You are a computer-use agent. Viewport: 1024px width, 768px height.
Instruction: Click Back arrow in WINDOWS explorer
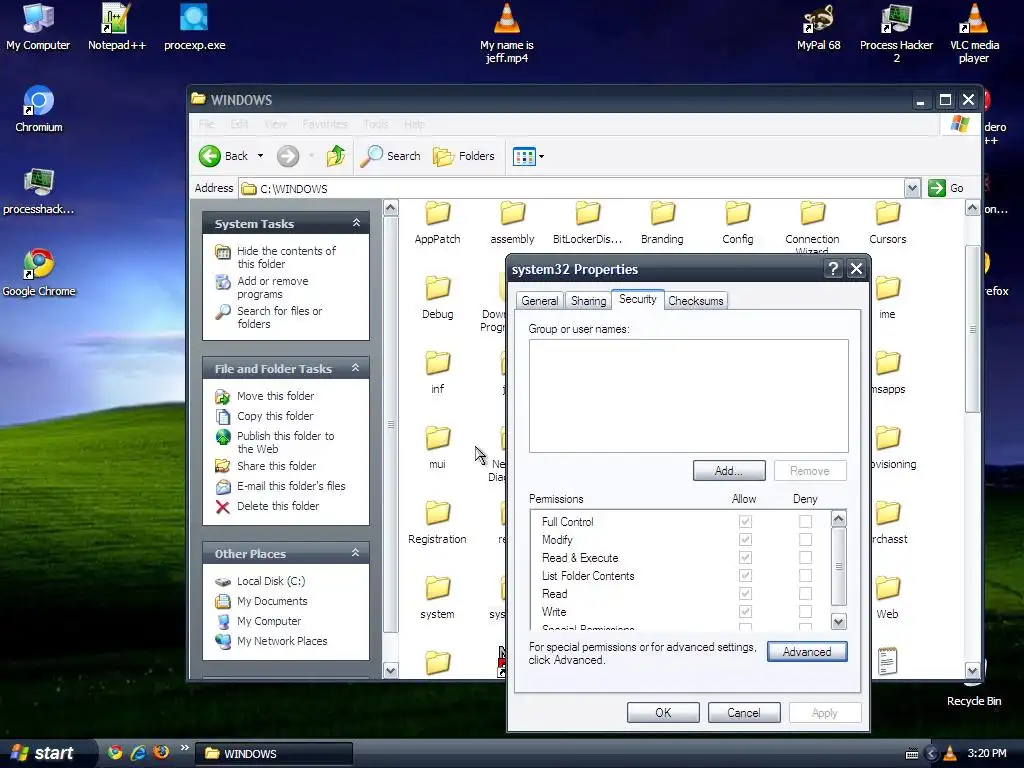(x=223, y=156)
